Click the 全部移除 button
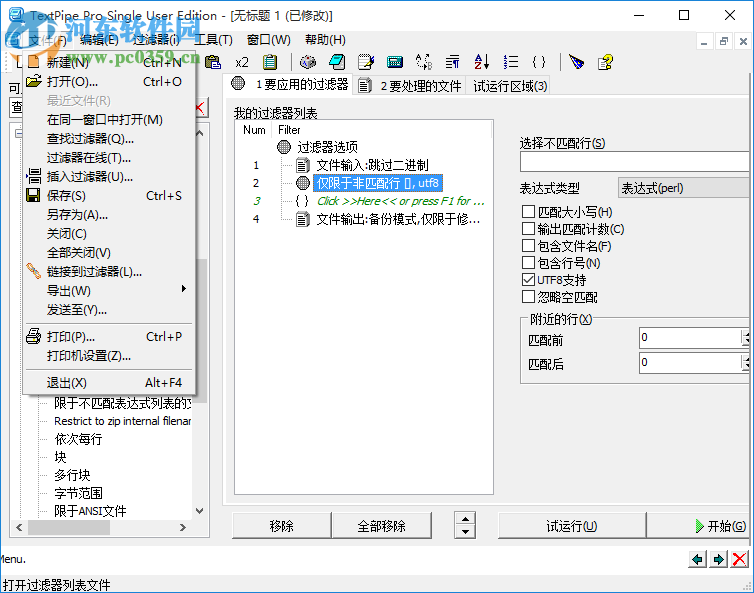 pyautogui.click(x=382, y=526)
